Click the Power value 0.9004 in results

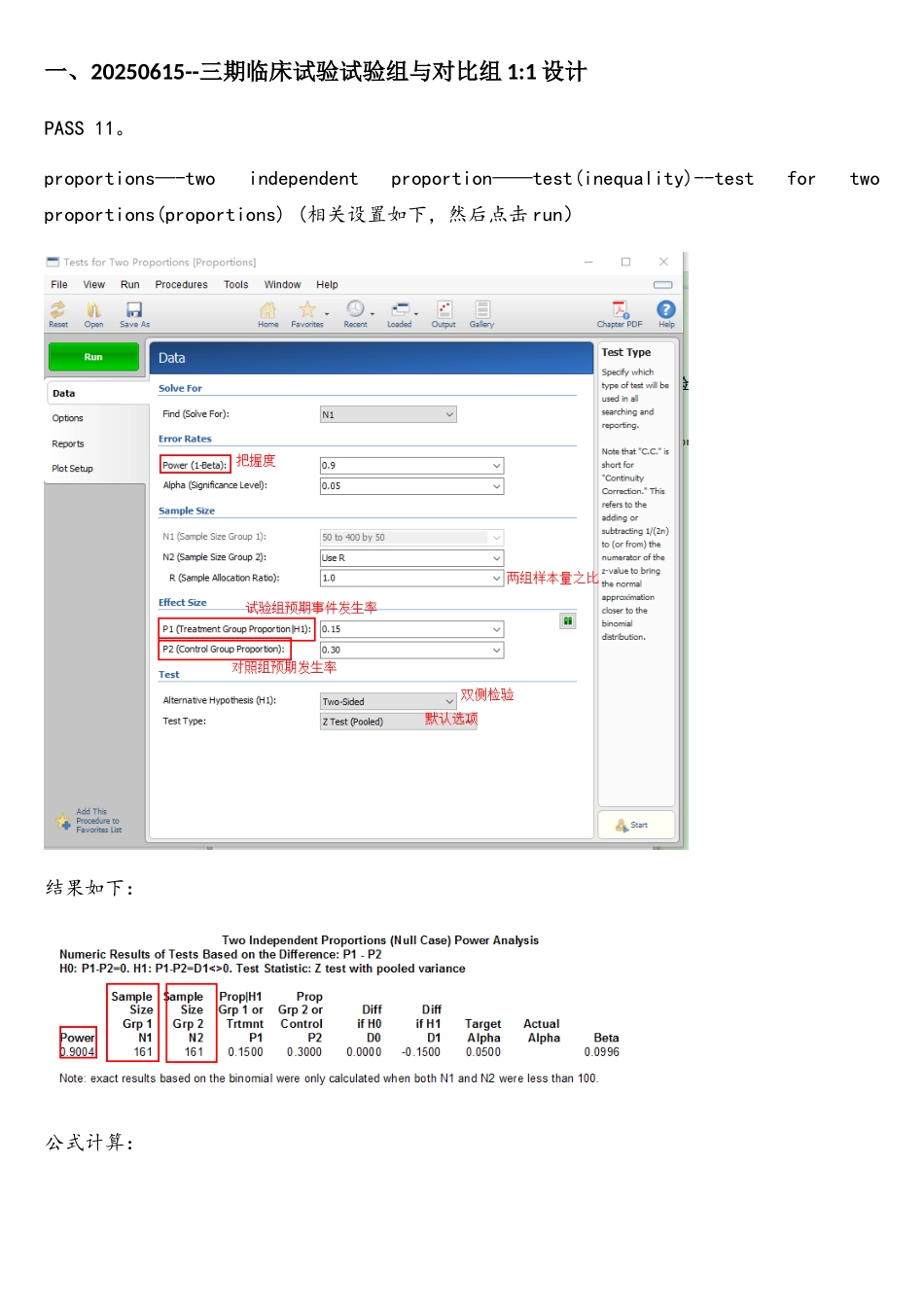(78, 1052)
